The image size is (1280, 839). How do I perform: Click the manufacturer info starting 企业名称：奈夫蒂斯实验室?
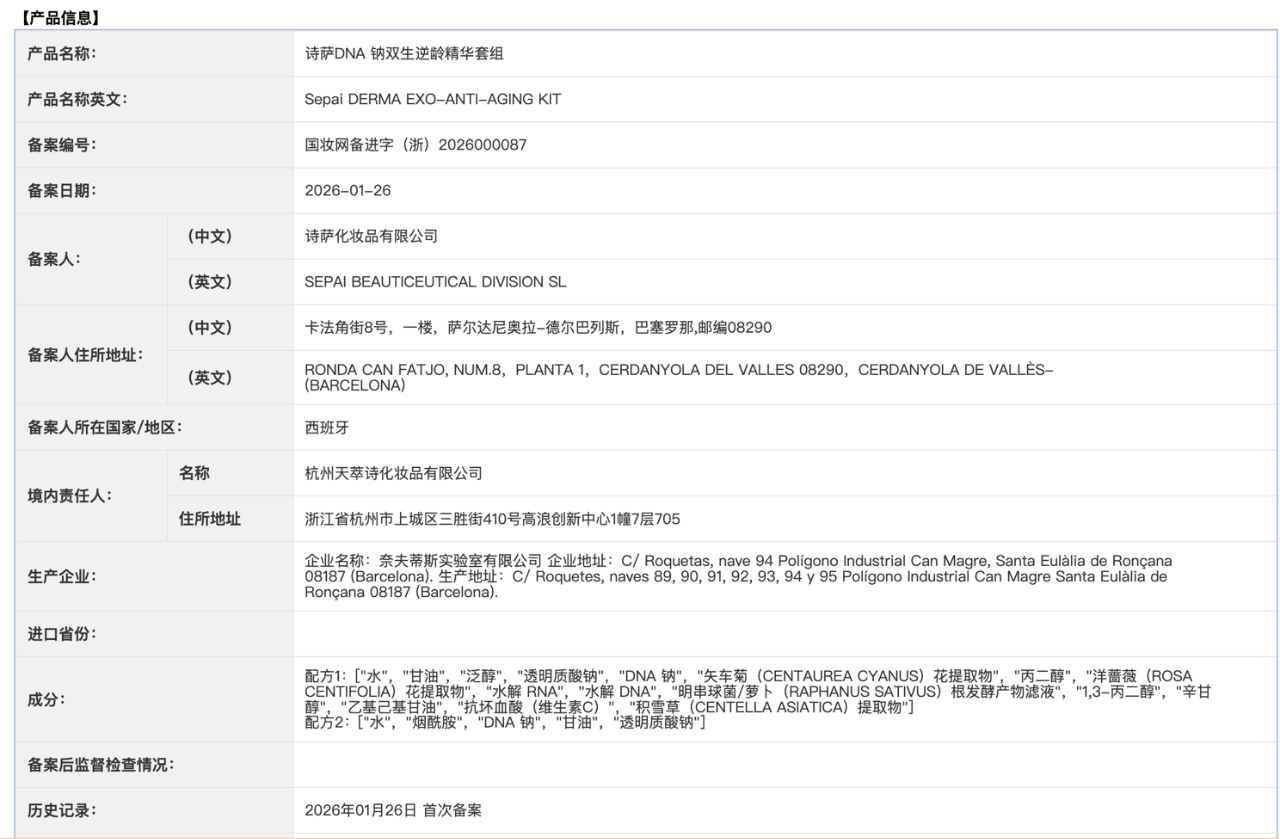738,576
